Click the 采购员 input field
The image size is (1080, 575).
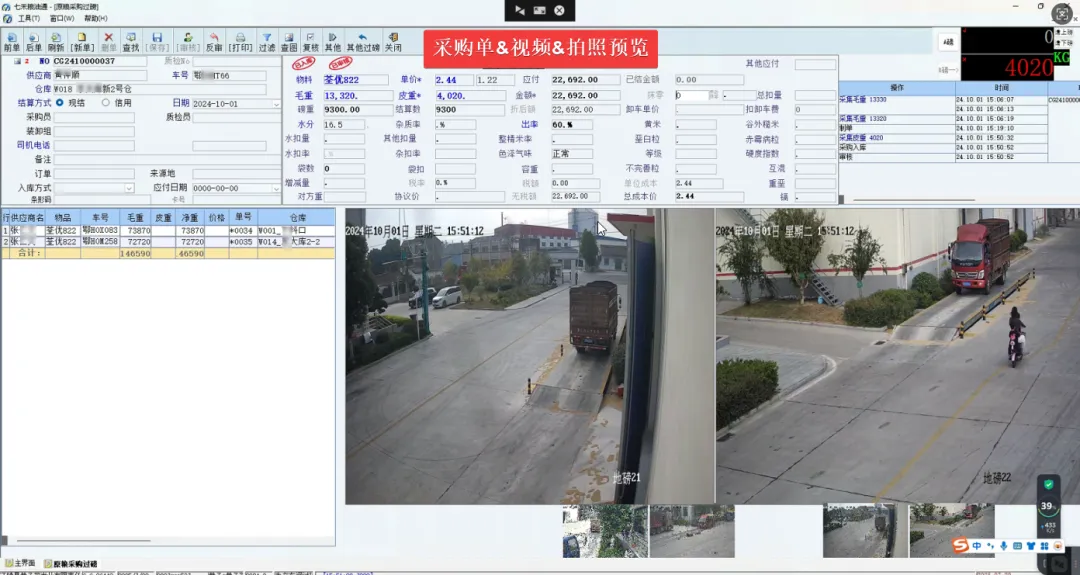pyautogui.click(x=94, y=117)
